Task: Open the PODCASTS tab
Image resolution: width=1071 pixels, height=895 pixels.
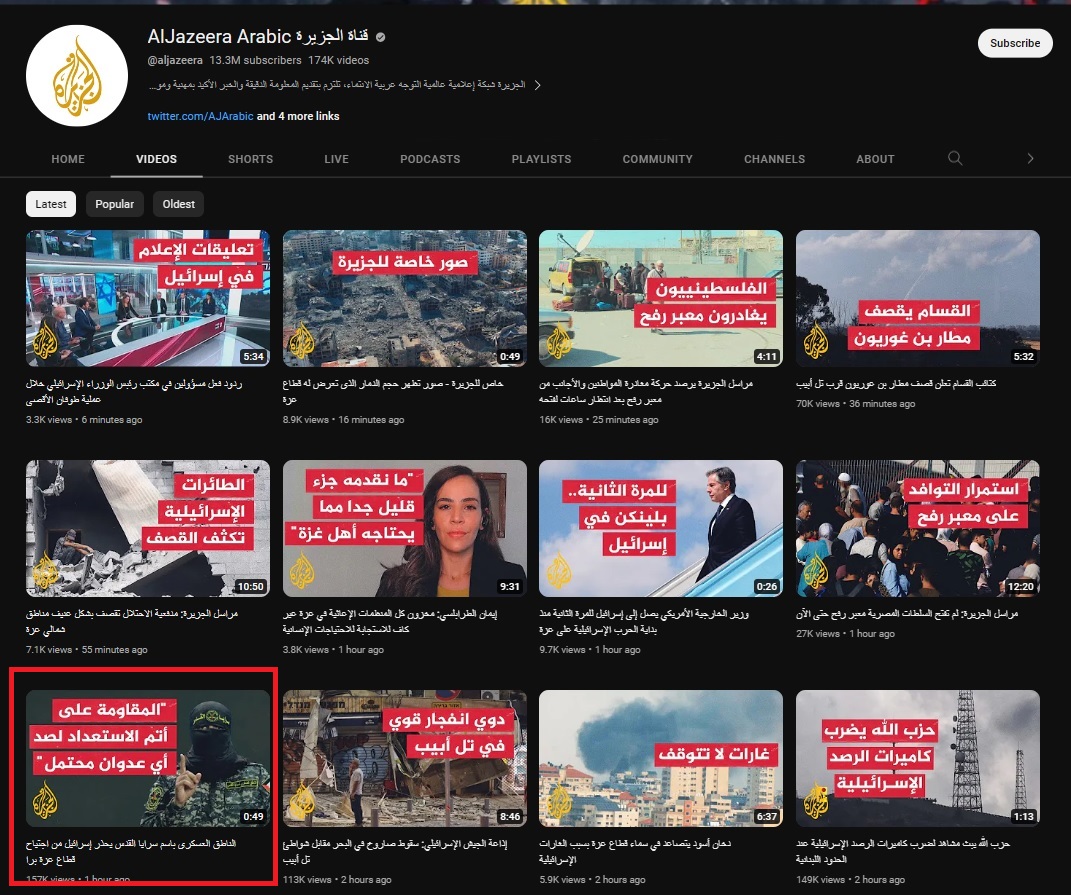Action: click(x=430, y=159)
